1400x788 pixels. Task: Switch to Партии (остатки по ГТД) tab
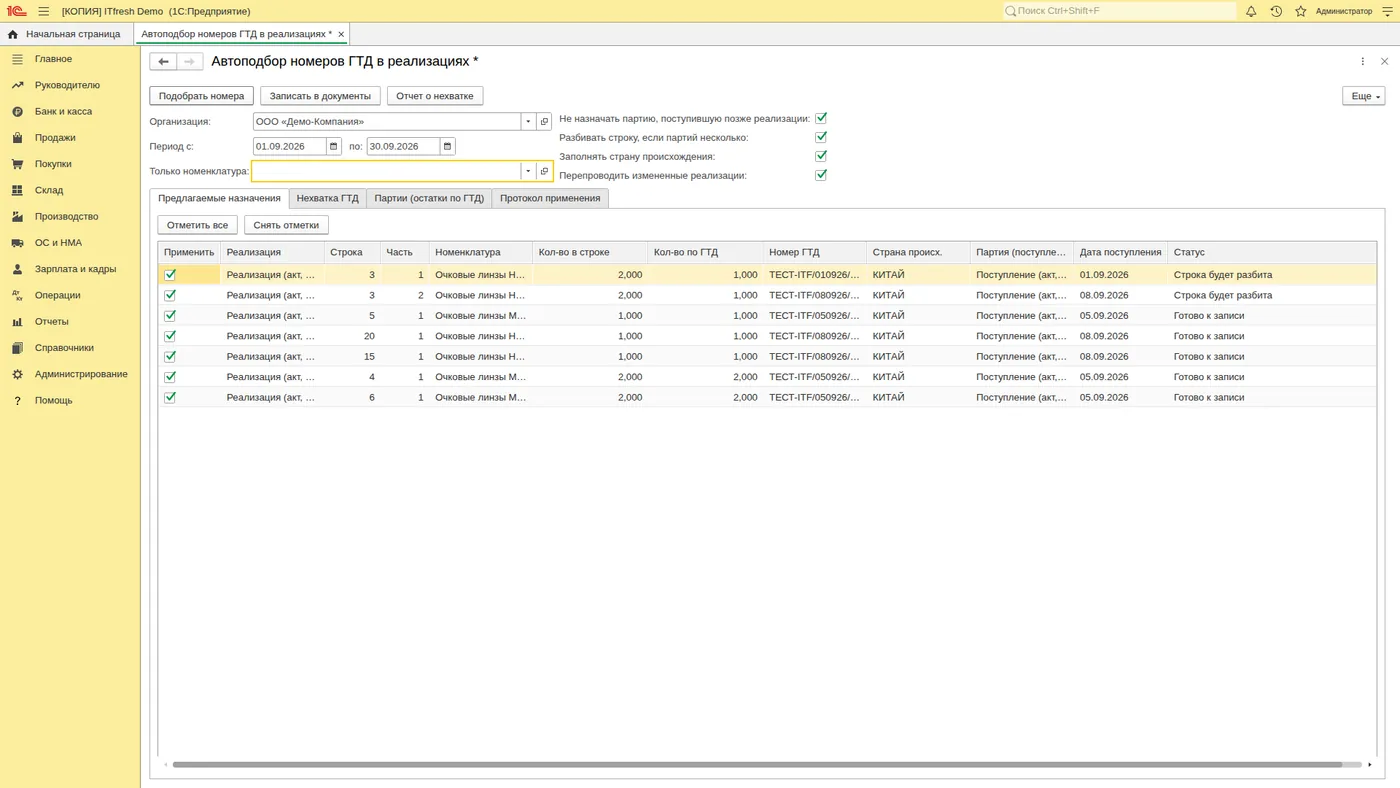429,198
